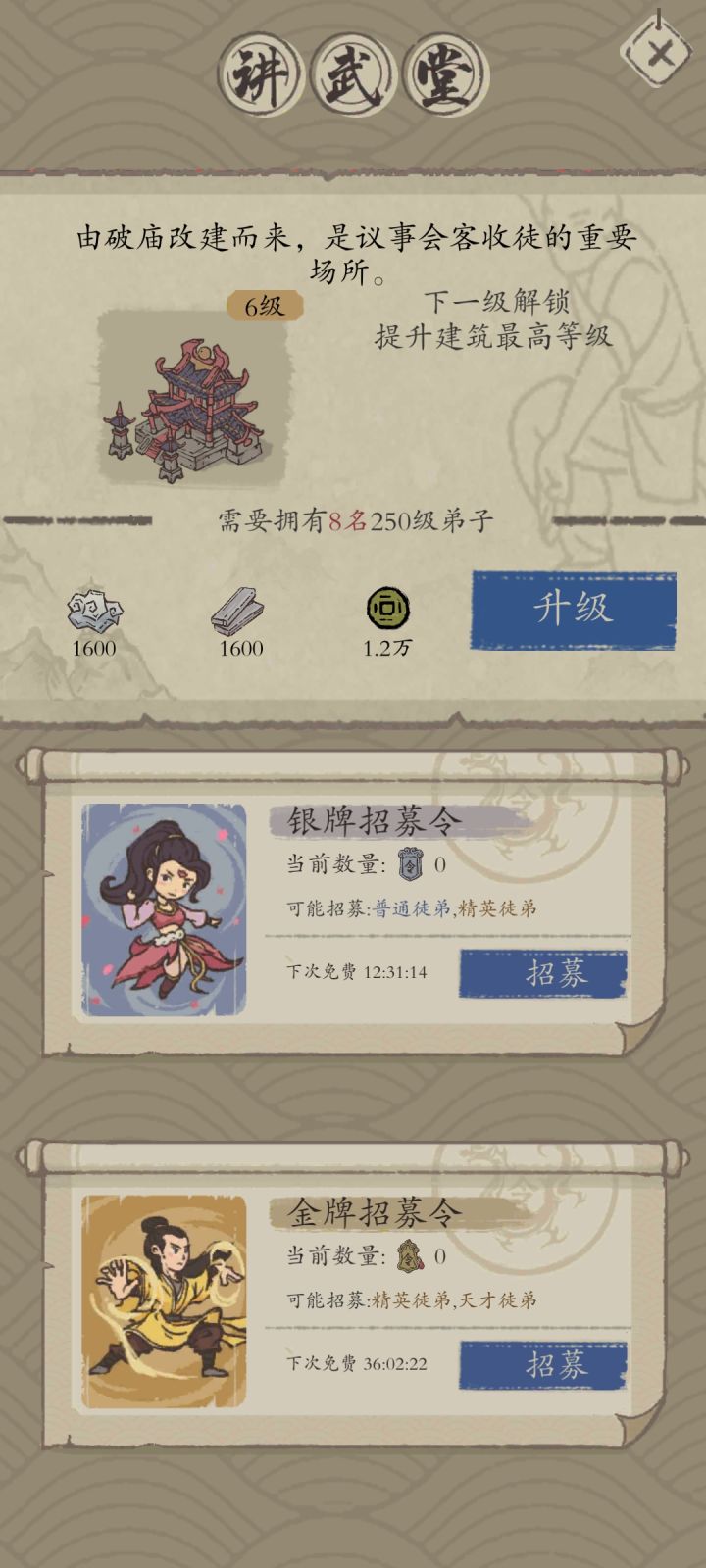Tap the 需要拥有8名250级弟子 requirement text
This screenshot has height=1568, width=706.
[x=355, y=520]
